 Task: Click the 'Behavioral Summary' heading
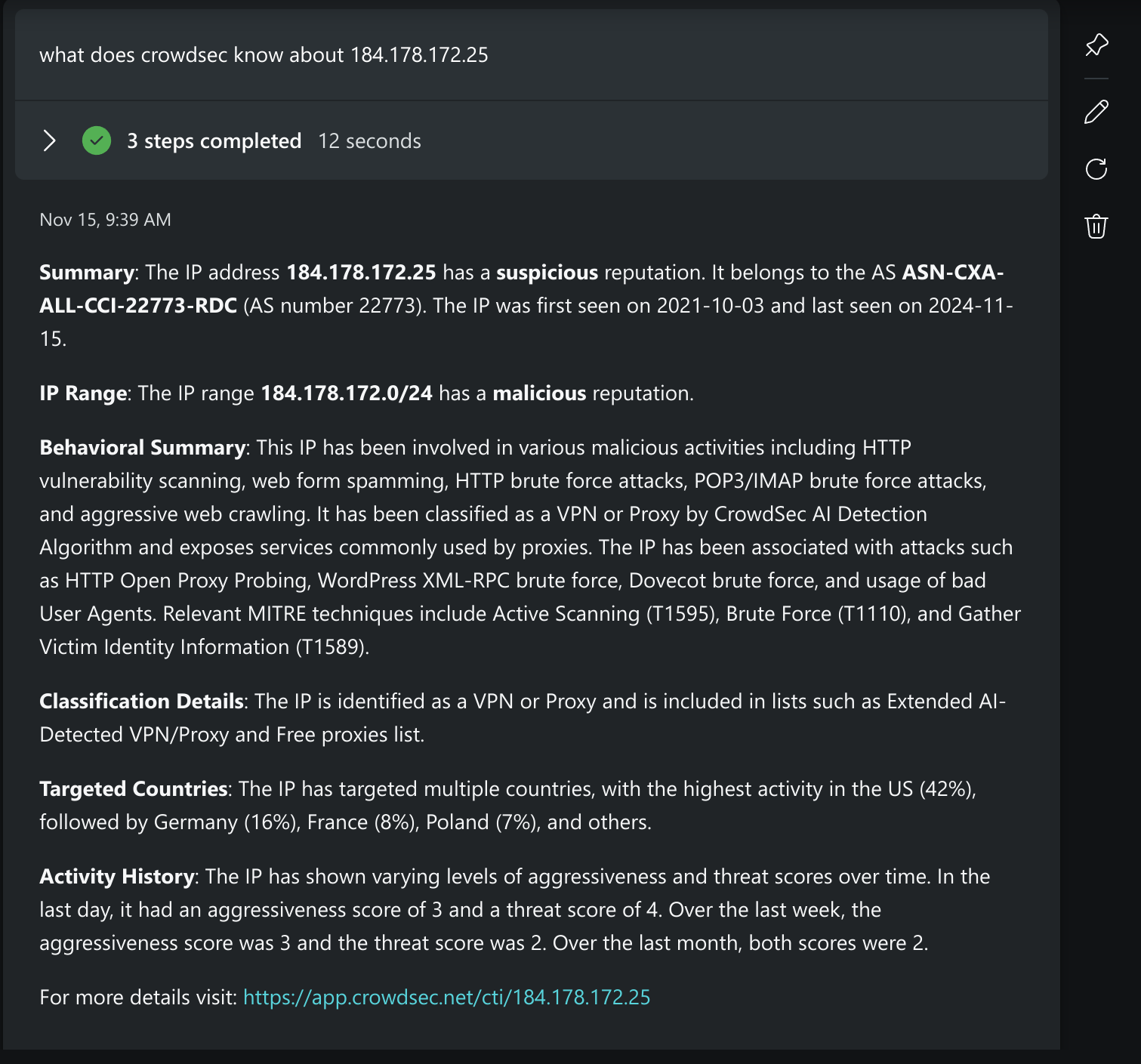pos(142,448)
